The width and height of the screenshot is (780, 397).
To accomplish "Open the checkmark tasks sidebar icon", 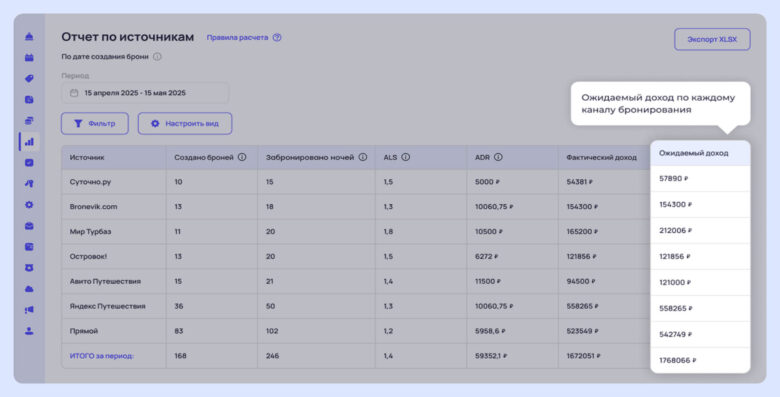I will (x=29, y=163).
